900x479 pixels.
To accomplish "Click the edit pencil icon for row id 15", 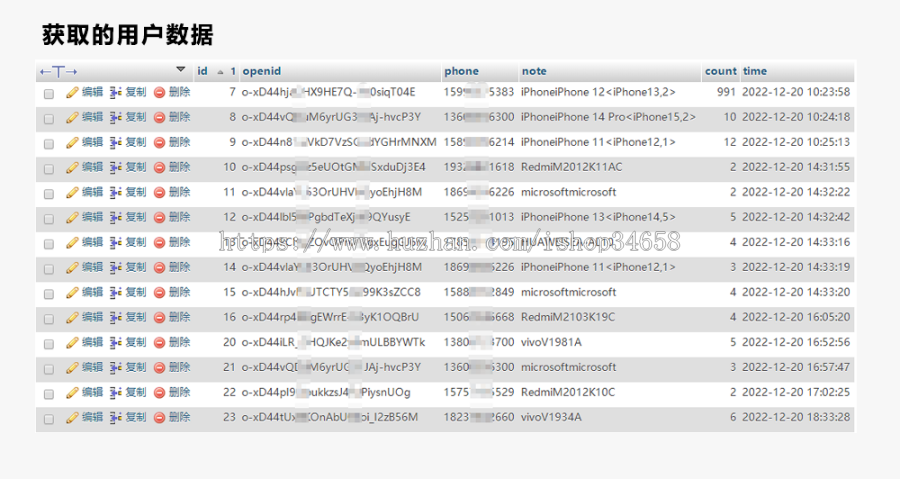I will (x=72, y=293).
